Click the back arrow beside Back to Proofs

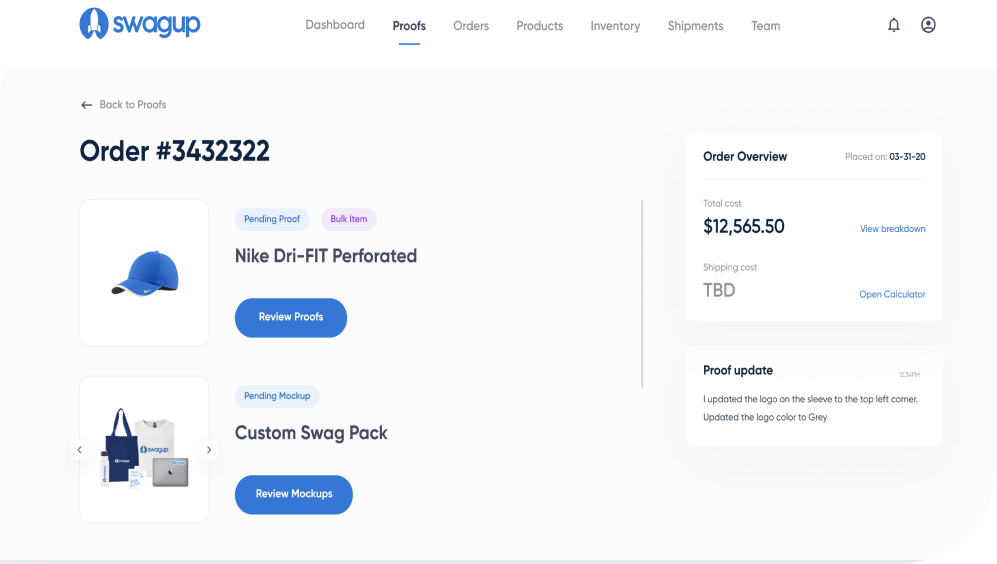(x=86, y=105)
